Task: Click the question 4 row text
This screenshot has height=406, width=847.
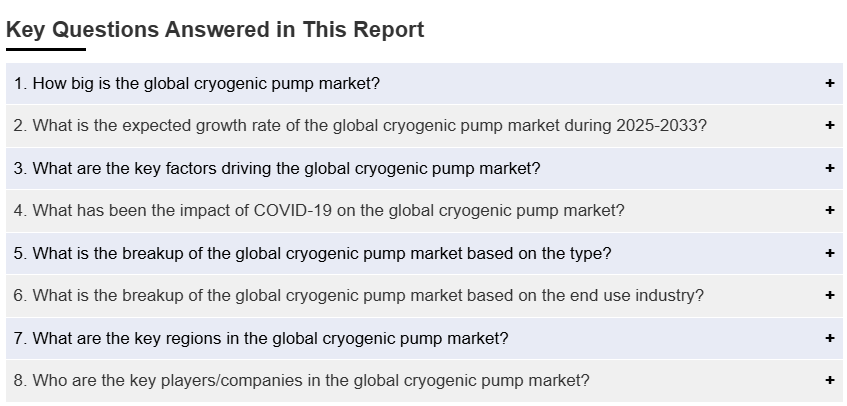Action: point(319,211)
